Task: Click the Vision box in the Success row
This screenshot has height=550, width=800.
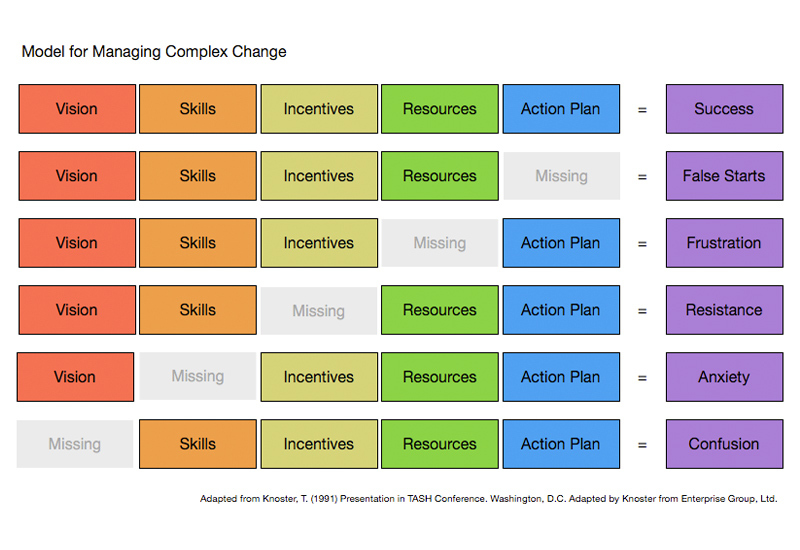Action: click(77, 109)
